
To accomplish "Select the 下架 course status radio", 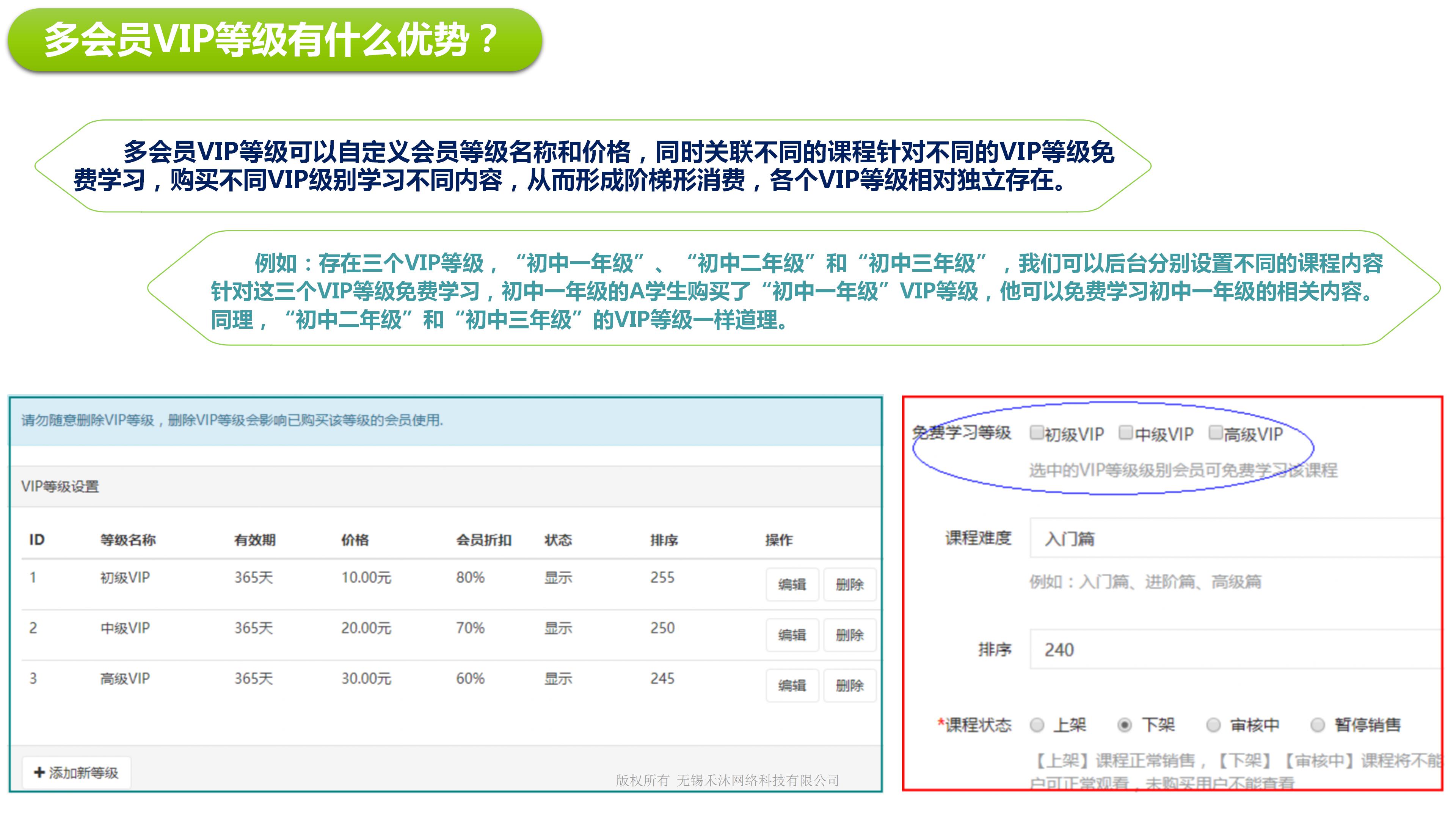I will [x=1124, y=725].
